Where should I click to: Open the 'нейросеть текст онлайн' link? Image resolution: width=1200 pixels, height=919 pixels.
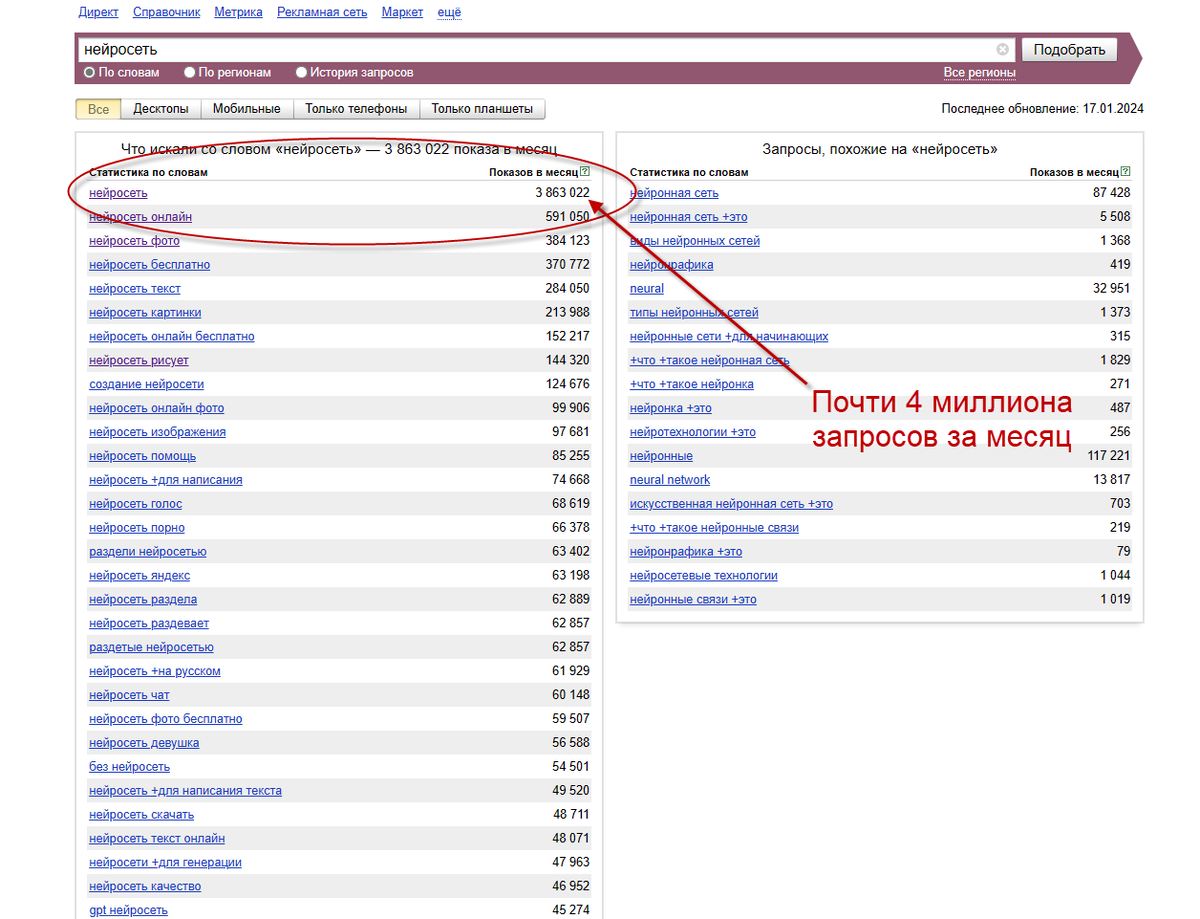tap(157, 839)
